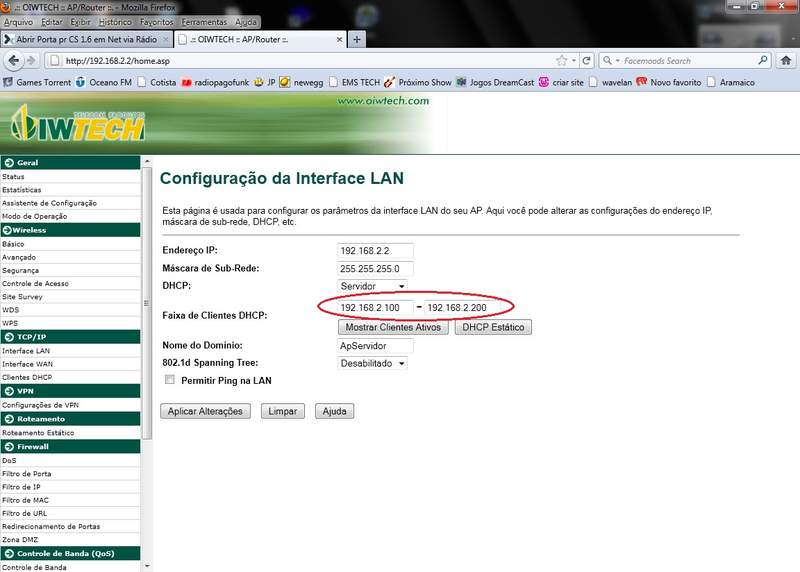The image size is (800, 572).
Task: Open the Zona DMZ sidebar link
Action: [x=20, y=540]
